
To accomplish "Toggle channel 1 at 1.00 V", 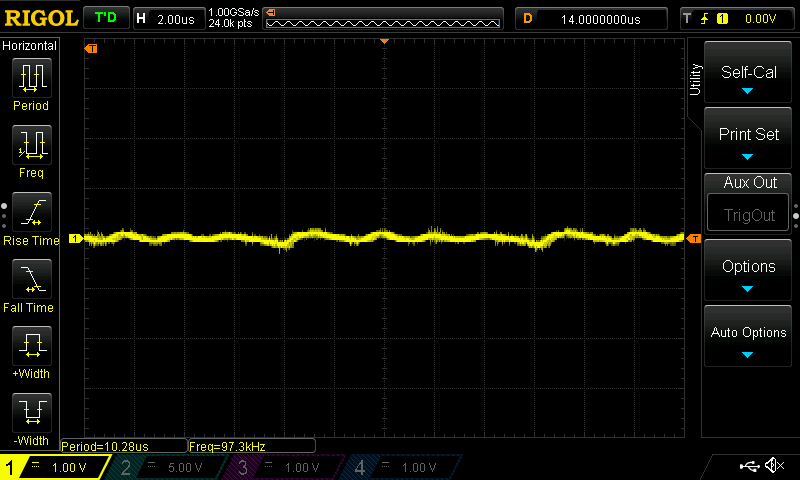I will [56, 467].
